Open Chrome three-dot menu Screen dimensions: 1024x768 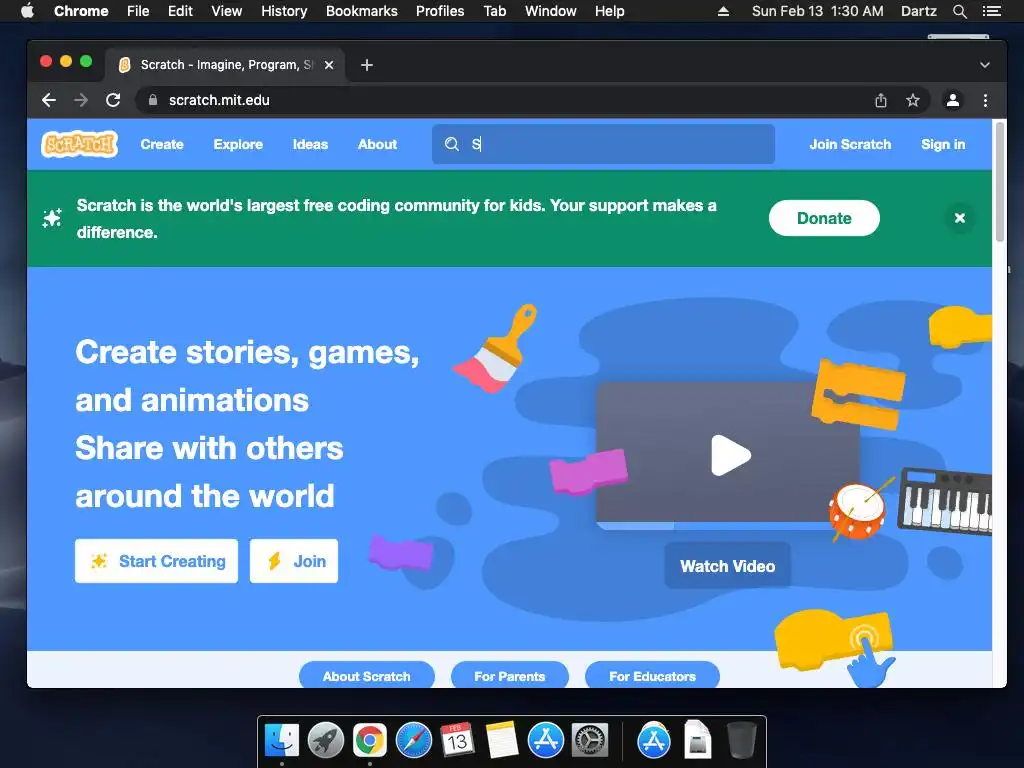coord(985,100)
